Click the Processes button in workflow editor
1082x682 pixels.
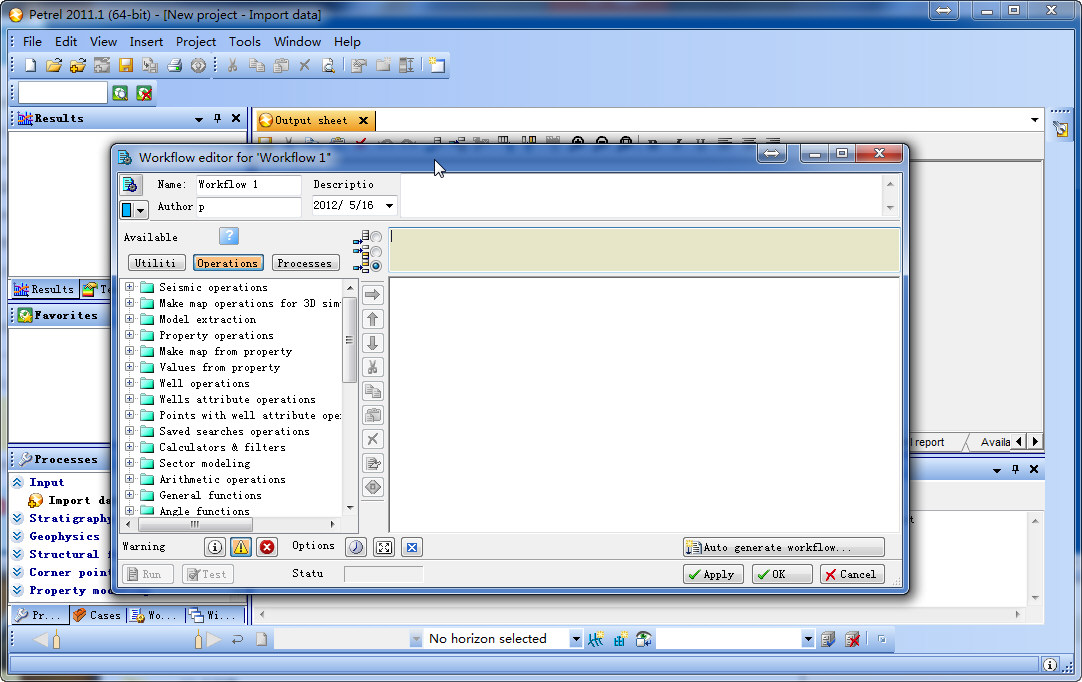304,263
